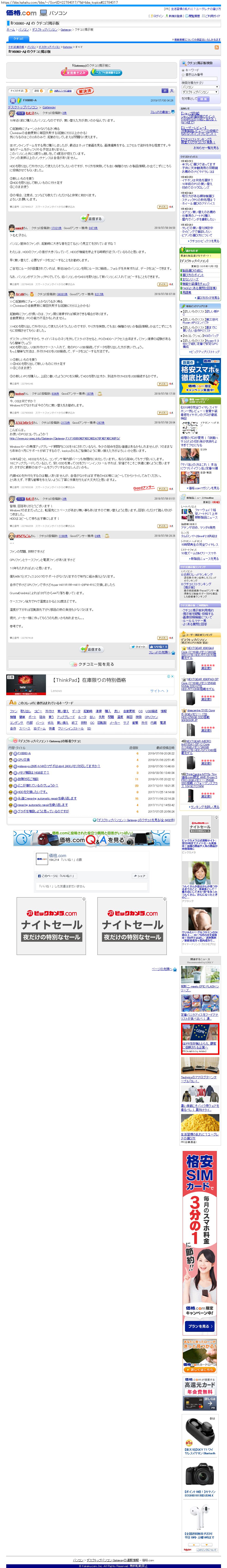Click キハ65さん user avatar
This screenshot has height=1568, width=227.
click(x=12, y=294)
